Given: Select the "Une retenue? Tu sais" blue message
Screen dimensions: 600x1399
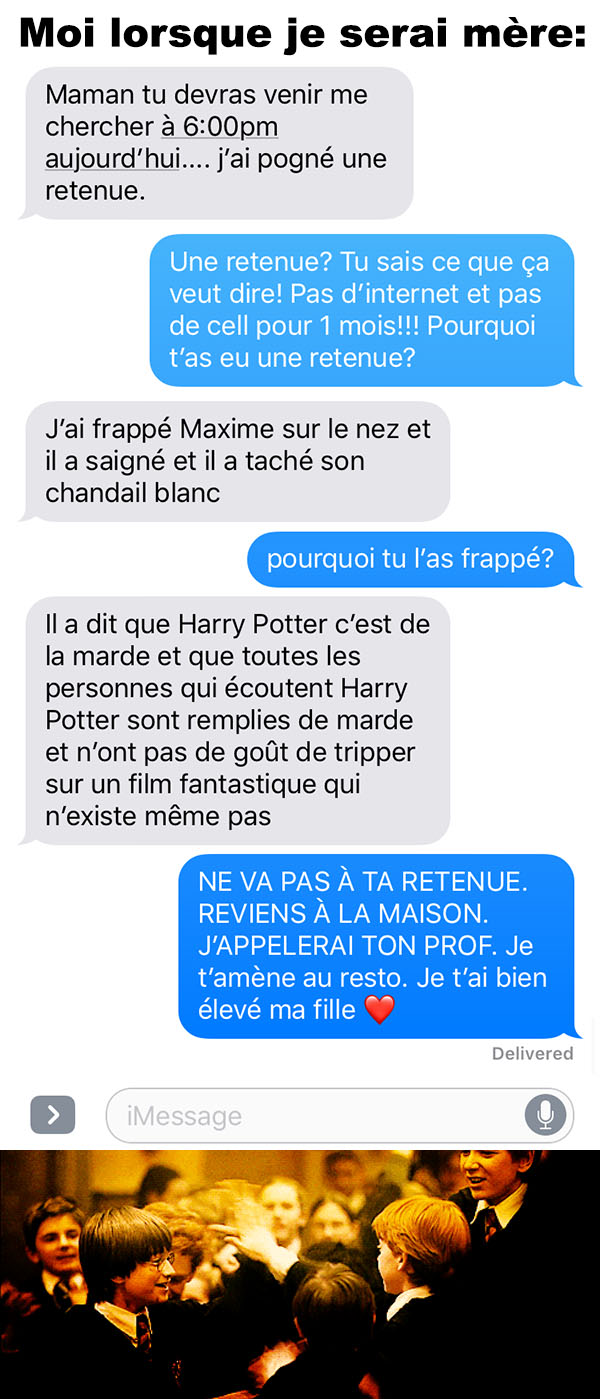Looking at the screenshot, I should pos(365,310).
